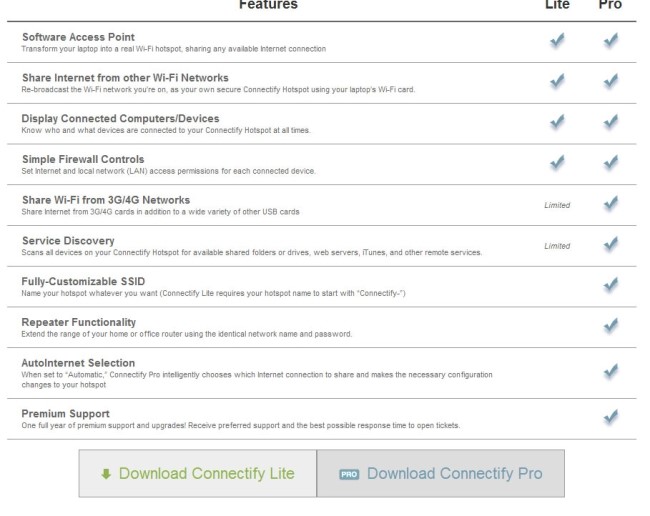Click the PRO badge icon

349,474
